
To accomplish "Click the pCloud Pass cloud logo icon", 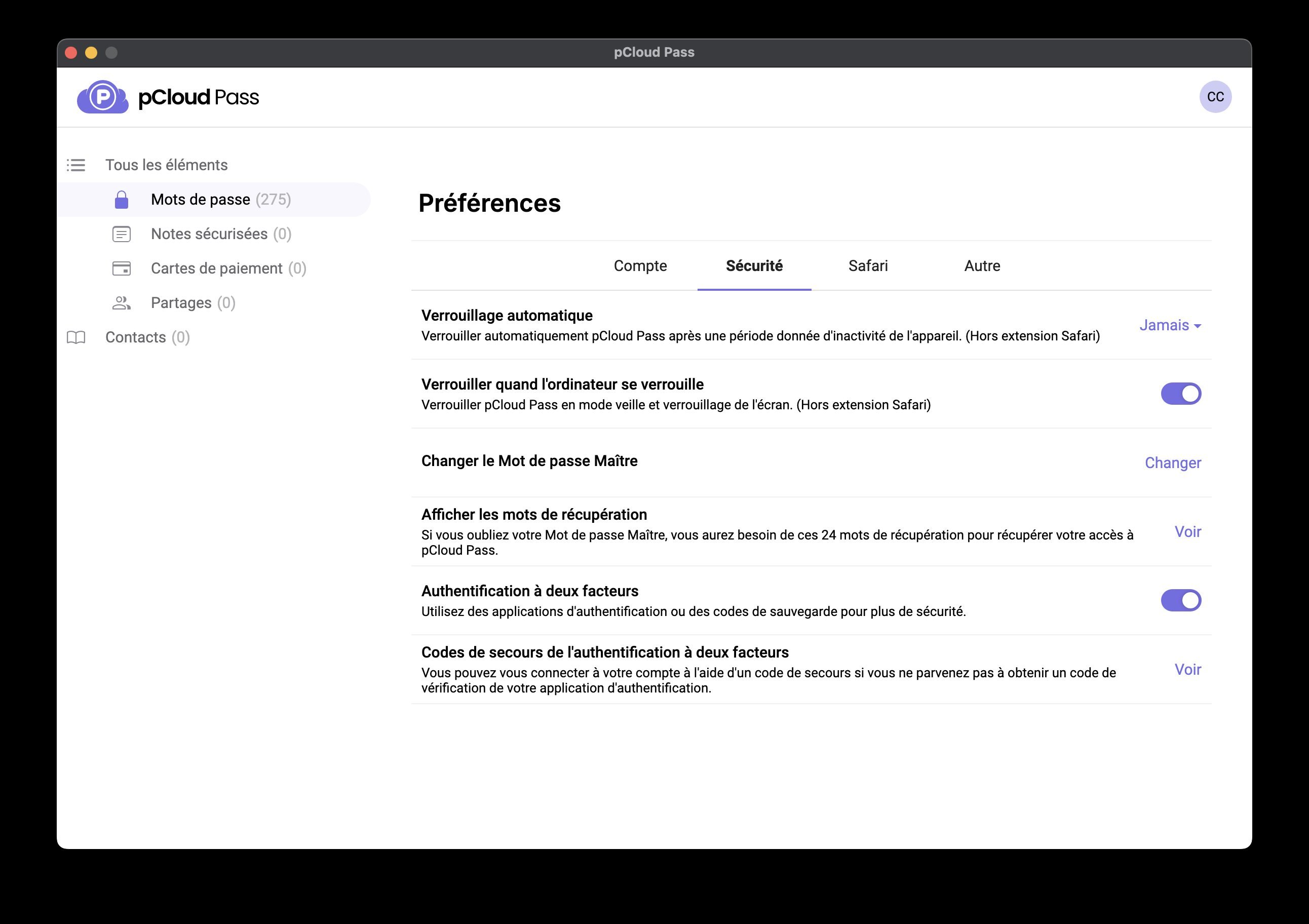I will 103,97.
